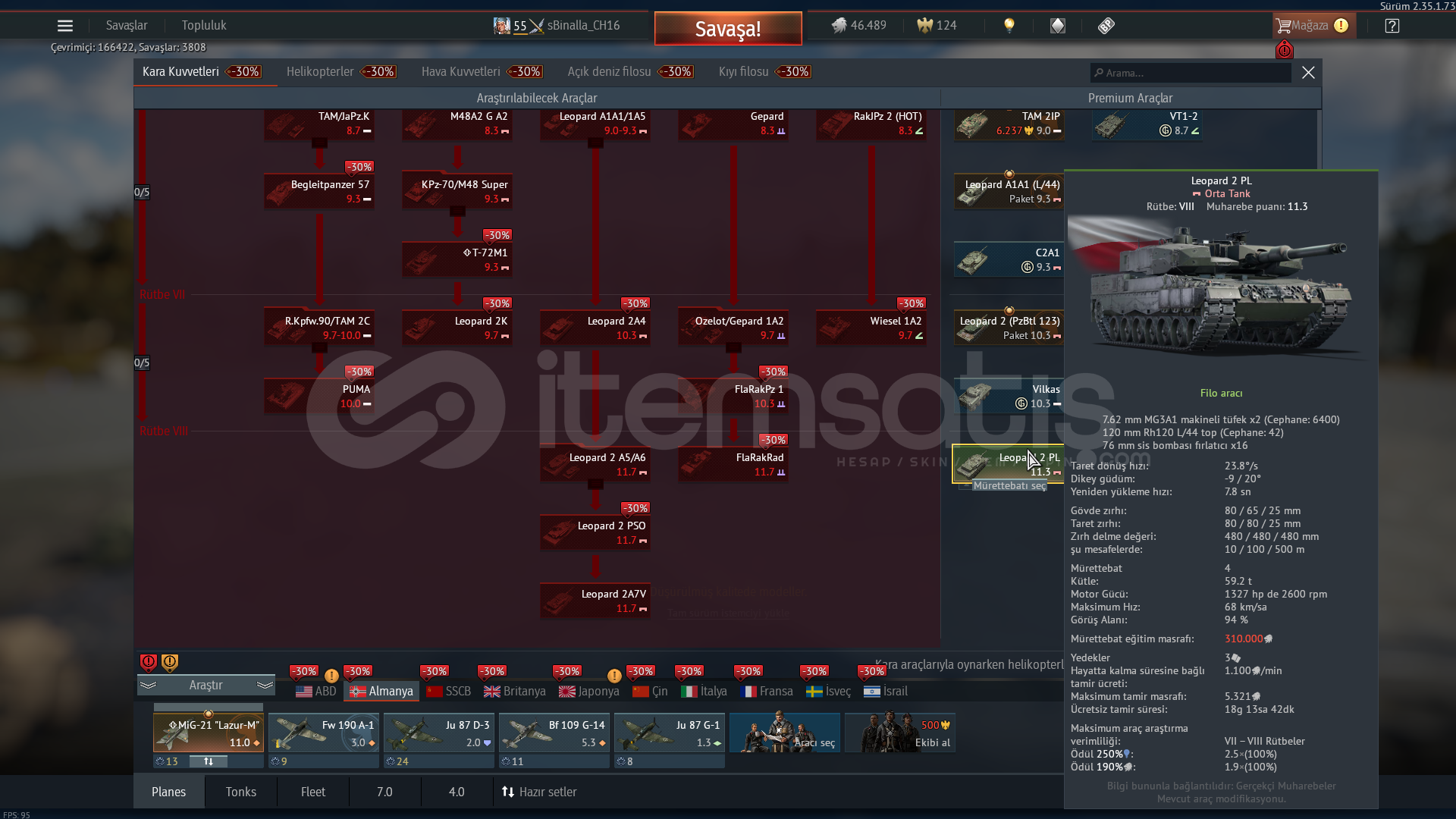Select the Leopard 2K vehicle card
This screenshot has width=1456, height=819.
point(457,328)
